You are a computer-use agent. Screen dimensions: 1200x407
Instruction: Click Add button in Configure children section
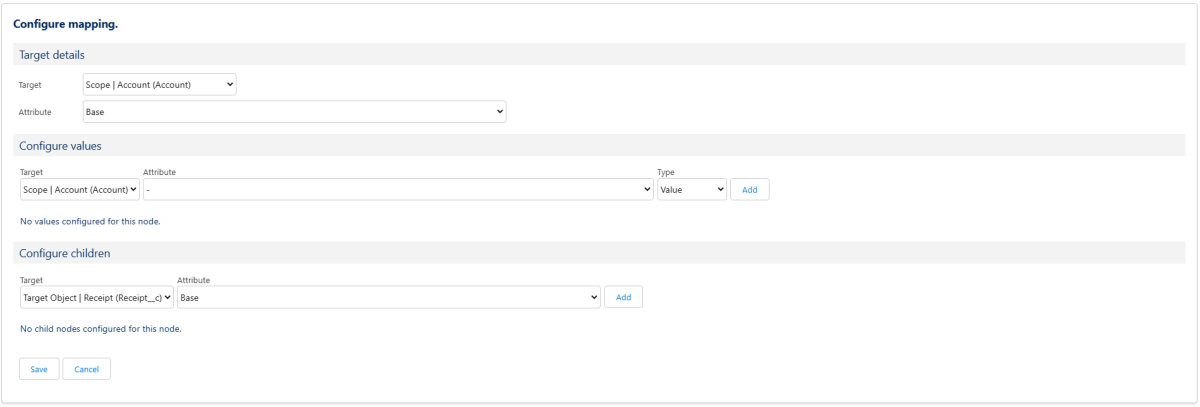point(623,297)
